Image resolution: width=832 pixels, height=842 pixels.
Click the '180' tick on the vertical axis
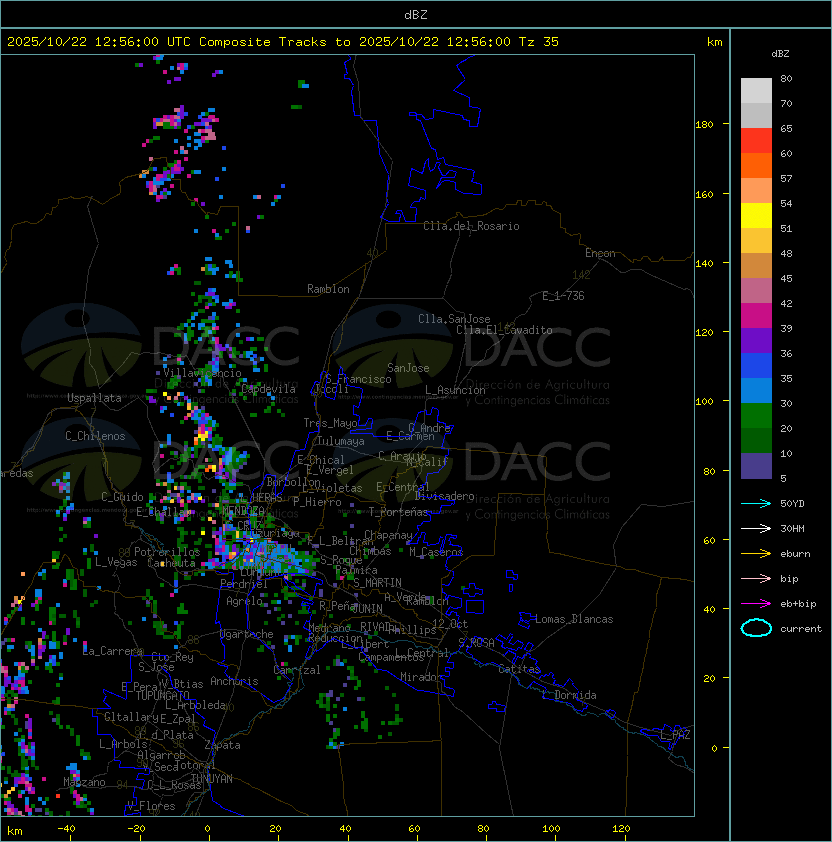(704, 125)
